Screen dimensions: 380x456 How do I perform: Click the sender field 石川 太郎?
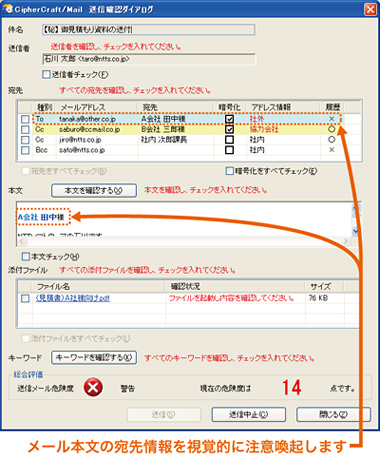(149, 59)
